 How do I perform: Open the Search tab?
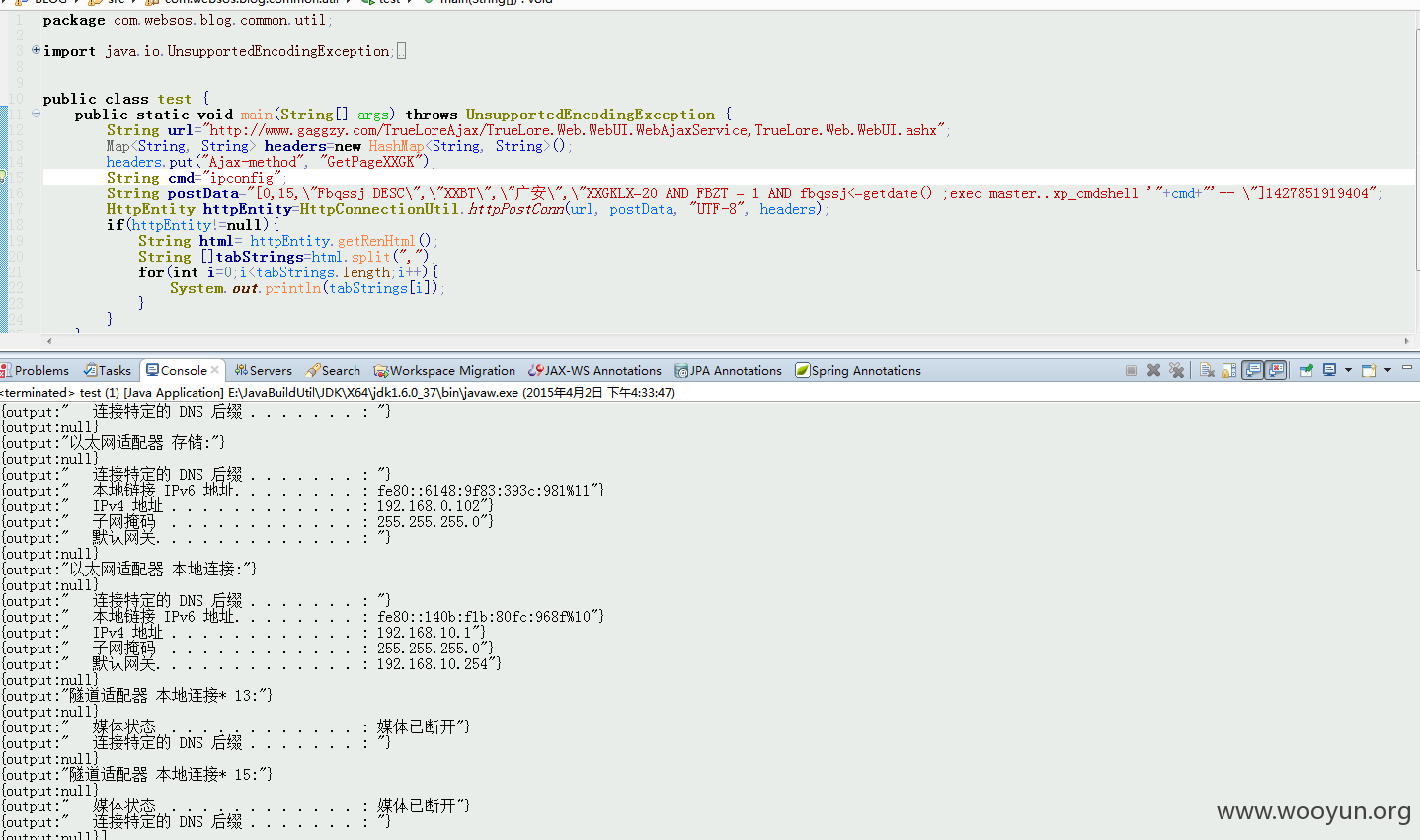tap(334, 371)
